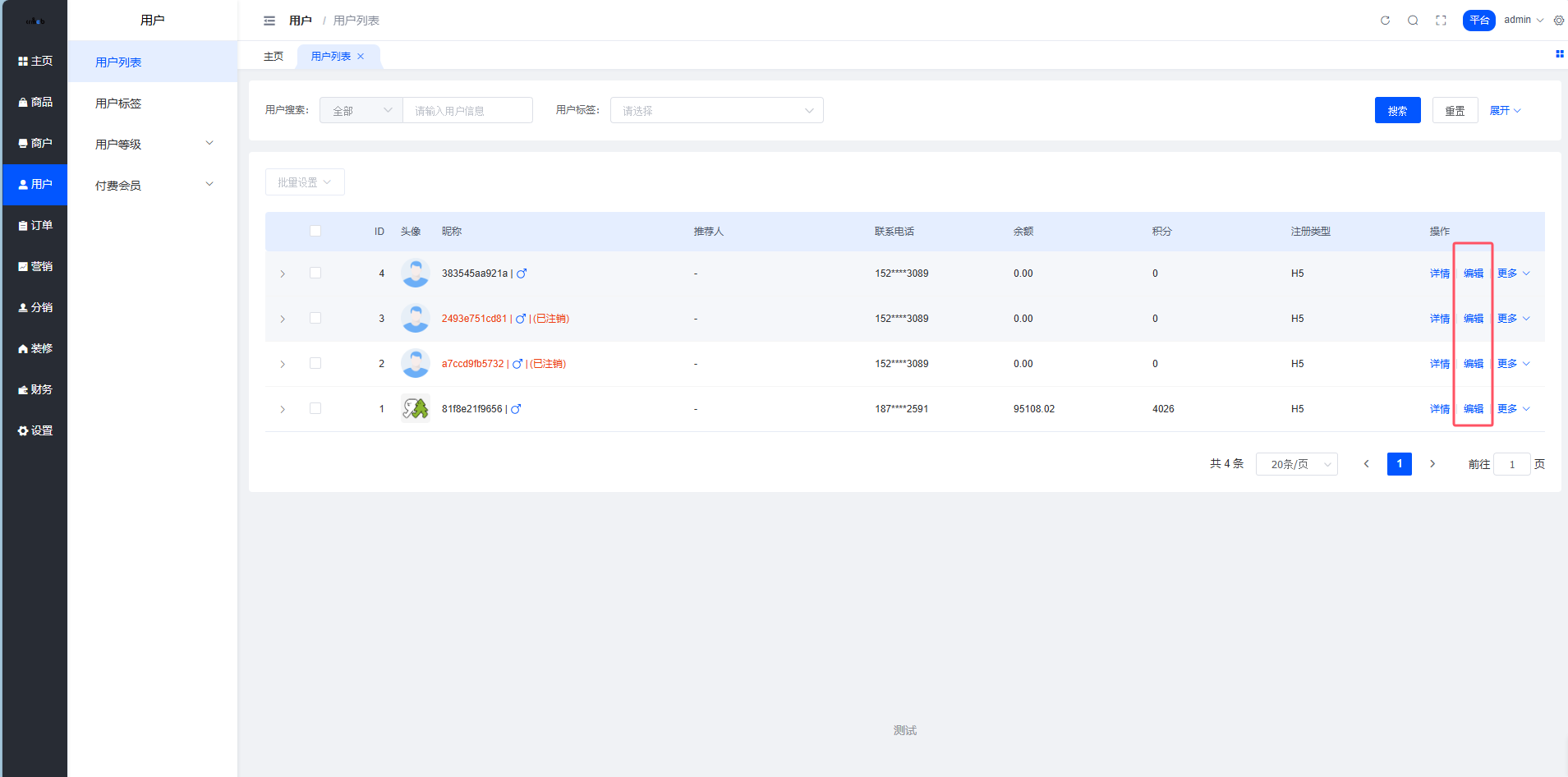Toggle fullscreen mode icon

(1441, 21)
